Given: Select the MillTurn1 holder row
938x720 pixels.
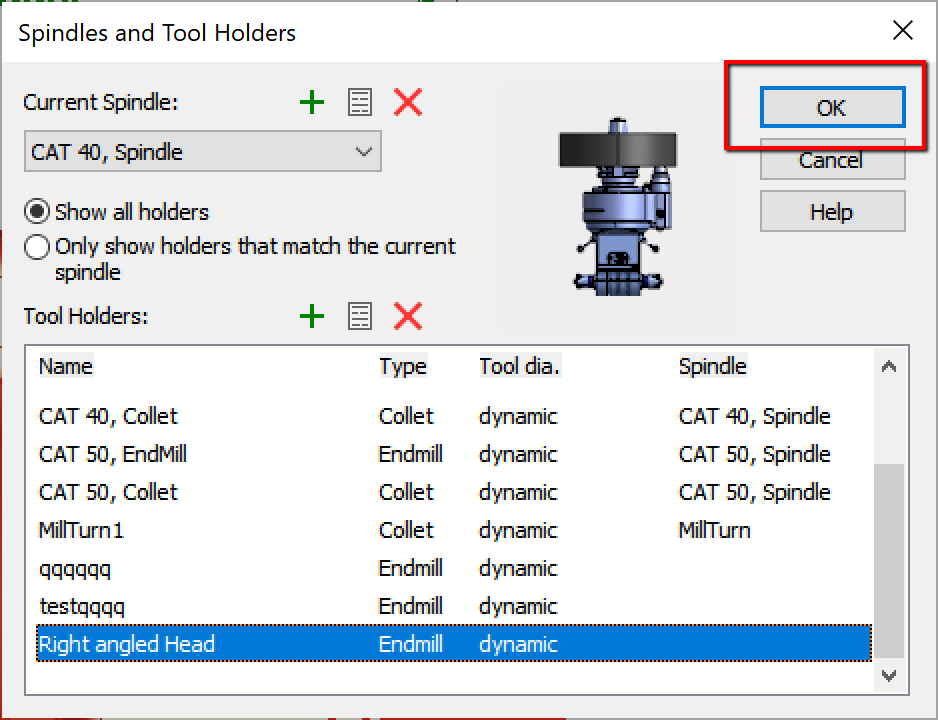Looking at the screenshot, I should pos(454,530).
